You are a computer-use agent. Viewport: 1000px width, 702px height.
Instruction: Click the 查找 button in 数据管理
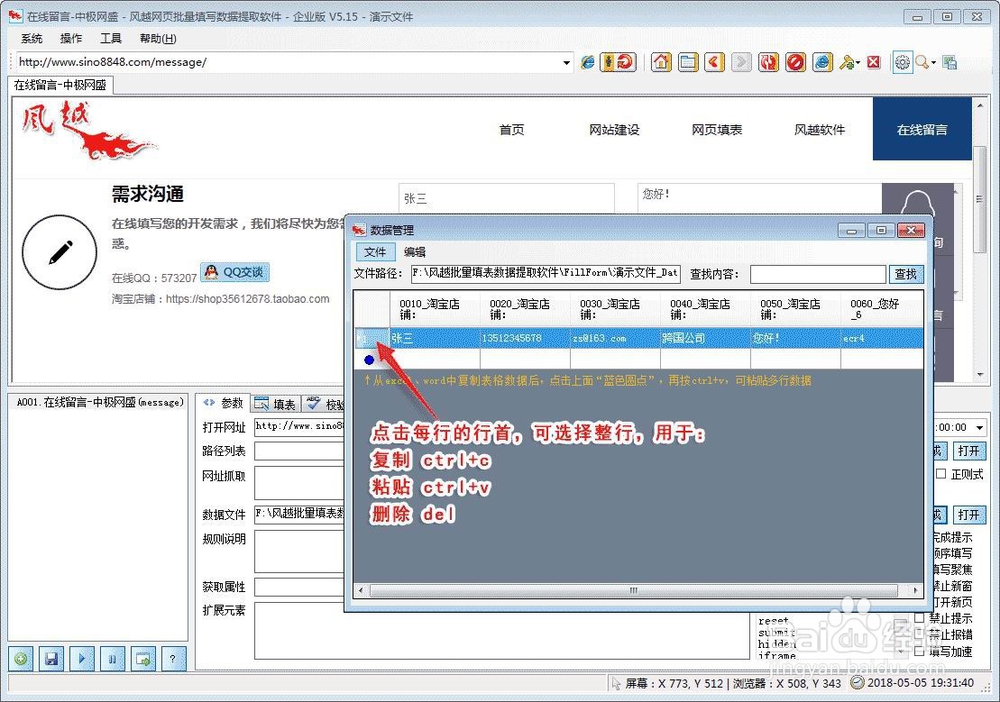(906, 274)
